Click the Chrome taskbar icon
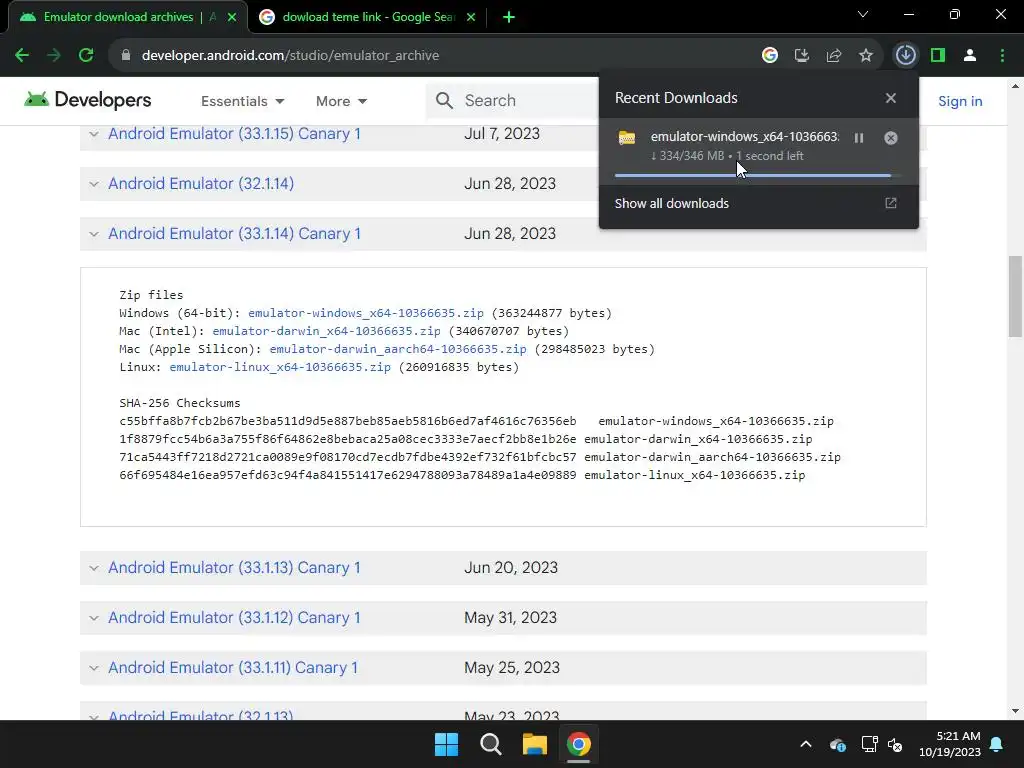1024x768 pixels. tap(579, 744)
